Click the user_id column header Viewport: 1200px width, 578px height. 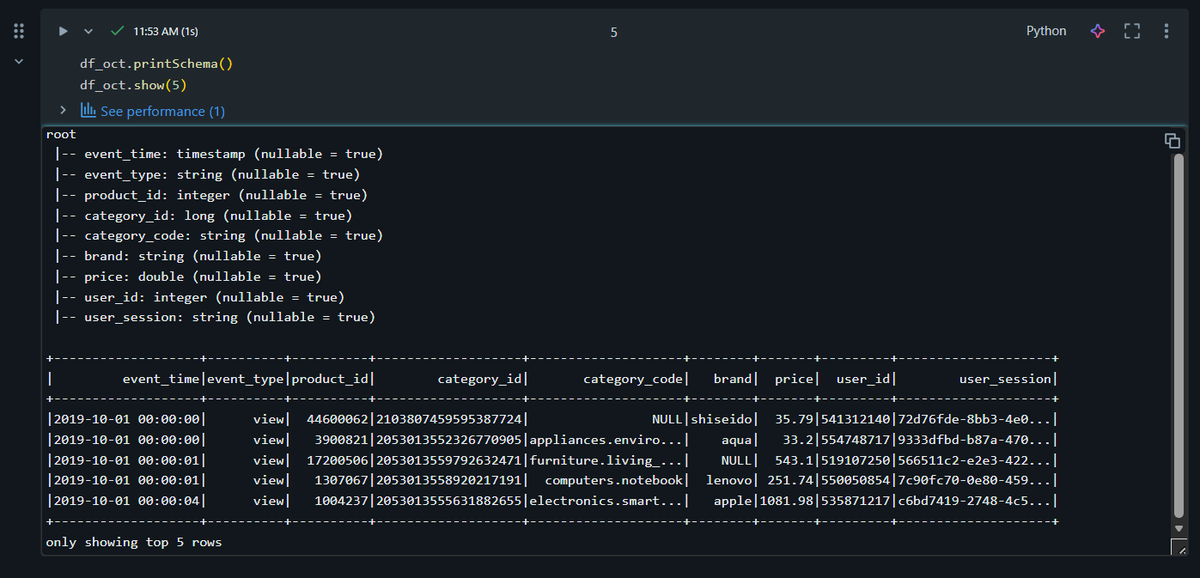(x=863, y=379)
